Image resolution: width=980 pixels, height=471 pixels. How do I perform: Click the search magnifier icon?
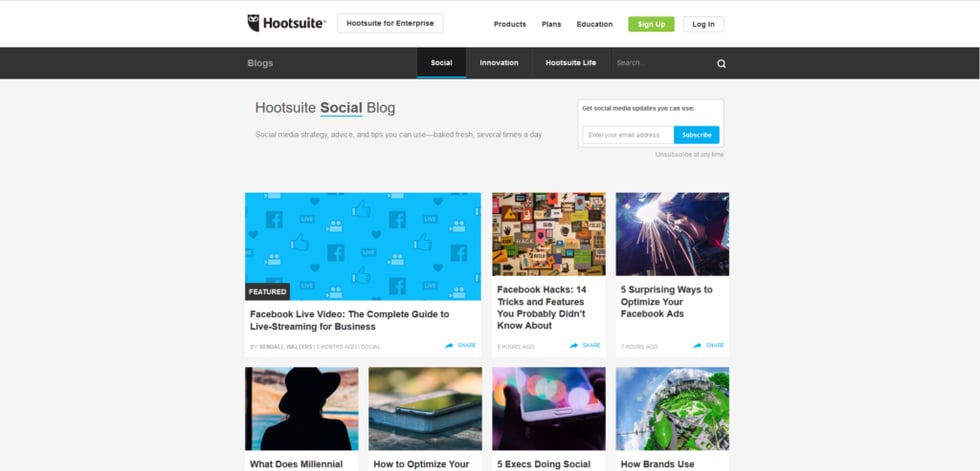pos(721,63)
